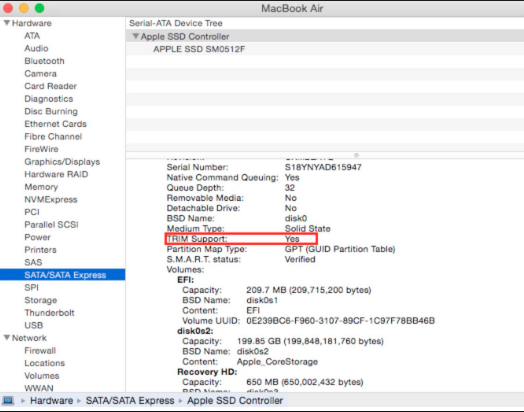Click the Queue Depth value 32
The image size is (524, 412).
click(290, 188)
